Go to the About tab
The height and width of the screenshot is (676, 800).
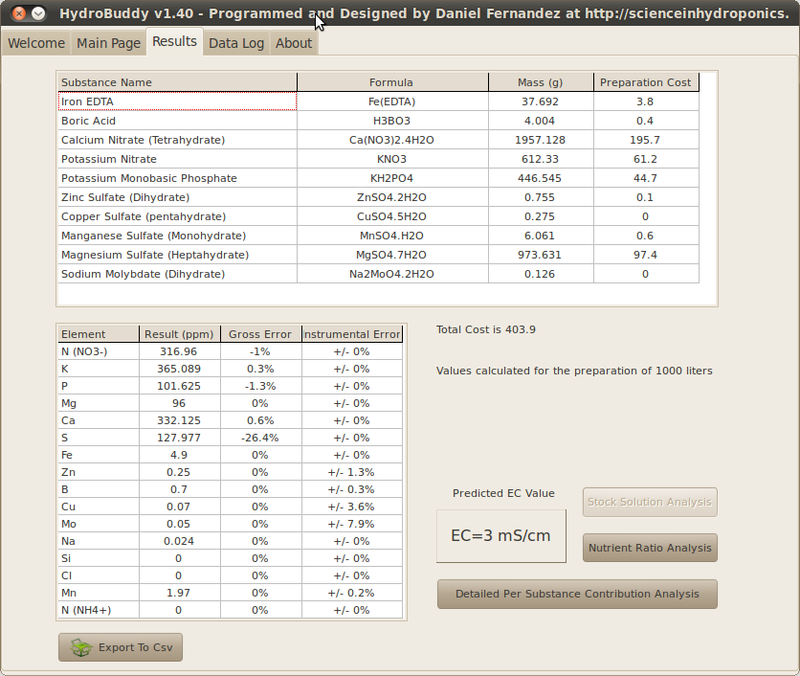(293, 43)
